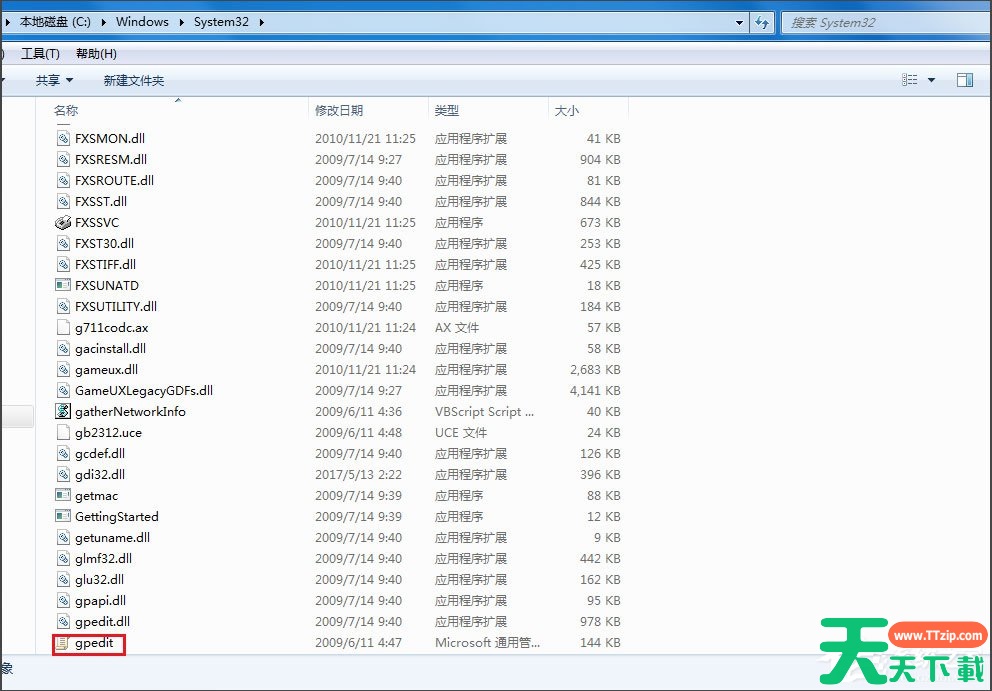Expand the 共享 sharing dropdown
The image size is (992, 691).
pyautogui.click(x=54, y=79)
